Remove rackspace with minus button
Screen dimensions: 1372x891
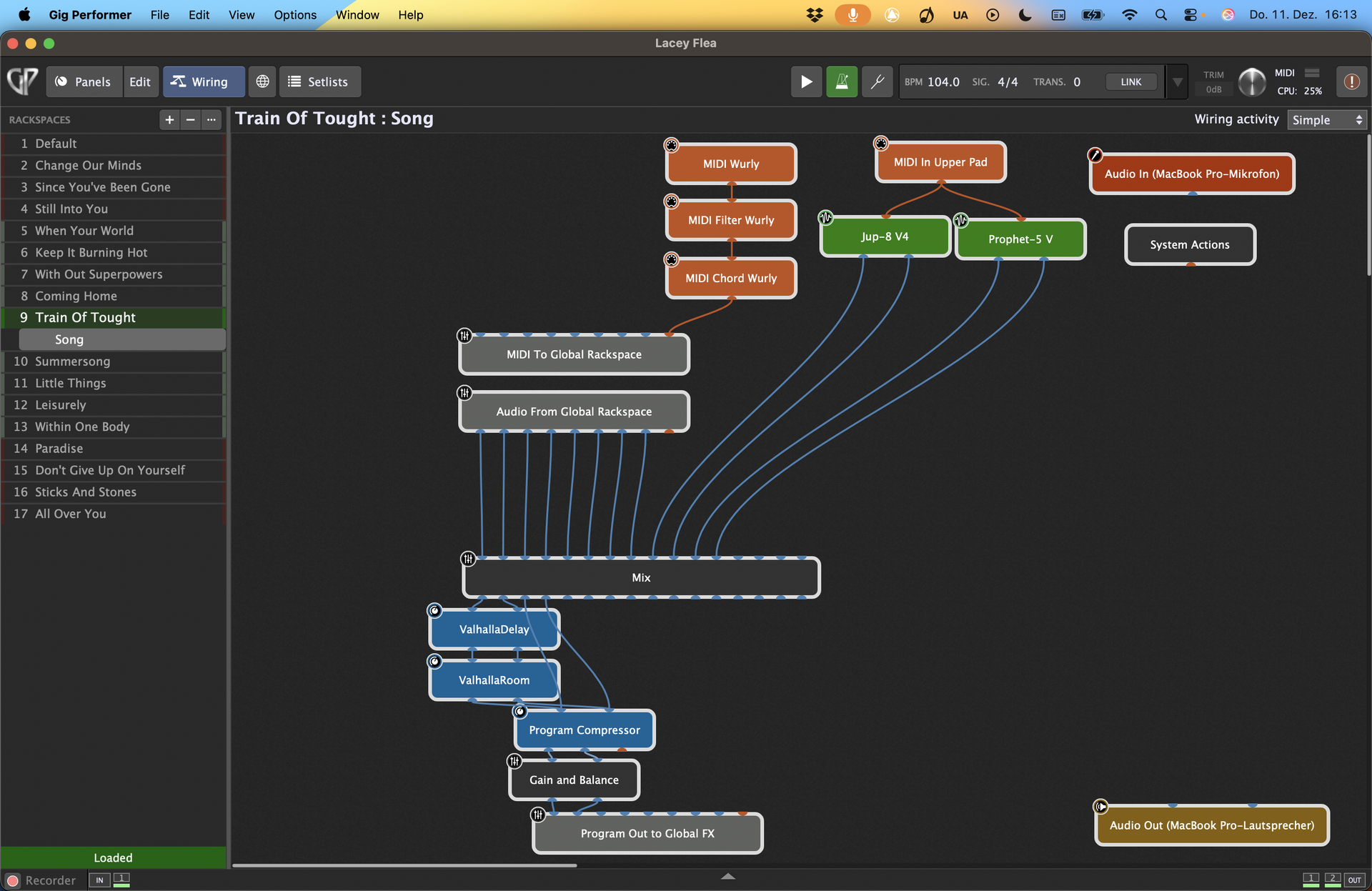click(x=190, y=119)
